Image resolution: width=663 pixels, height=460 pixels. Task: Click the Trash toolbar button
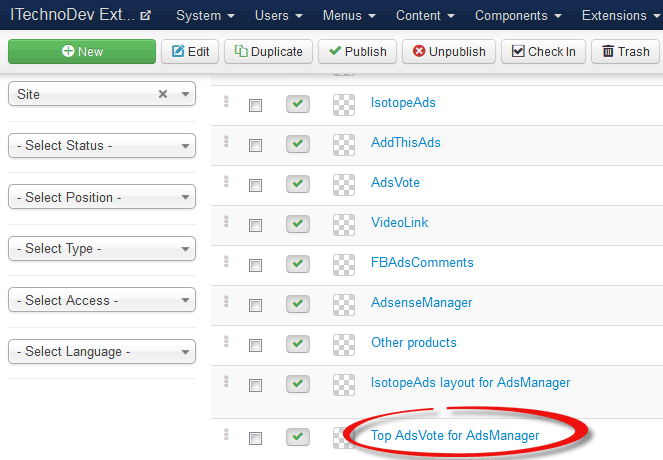[625, 52]
